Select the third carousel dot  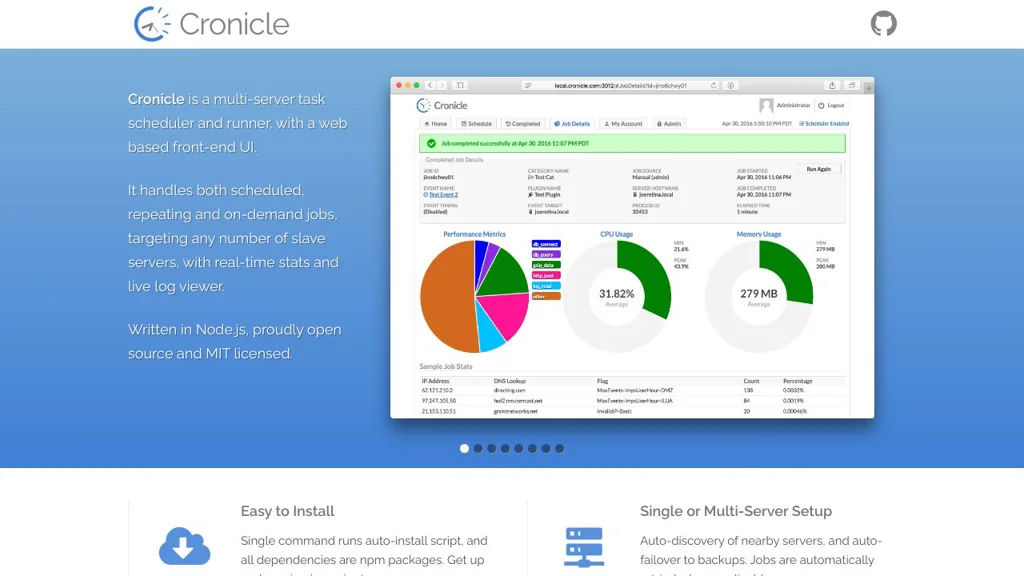[492, 449]
